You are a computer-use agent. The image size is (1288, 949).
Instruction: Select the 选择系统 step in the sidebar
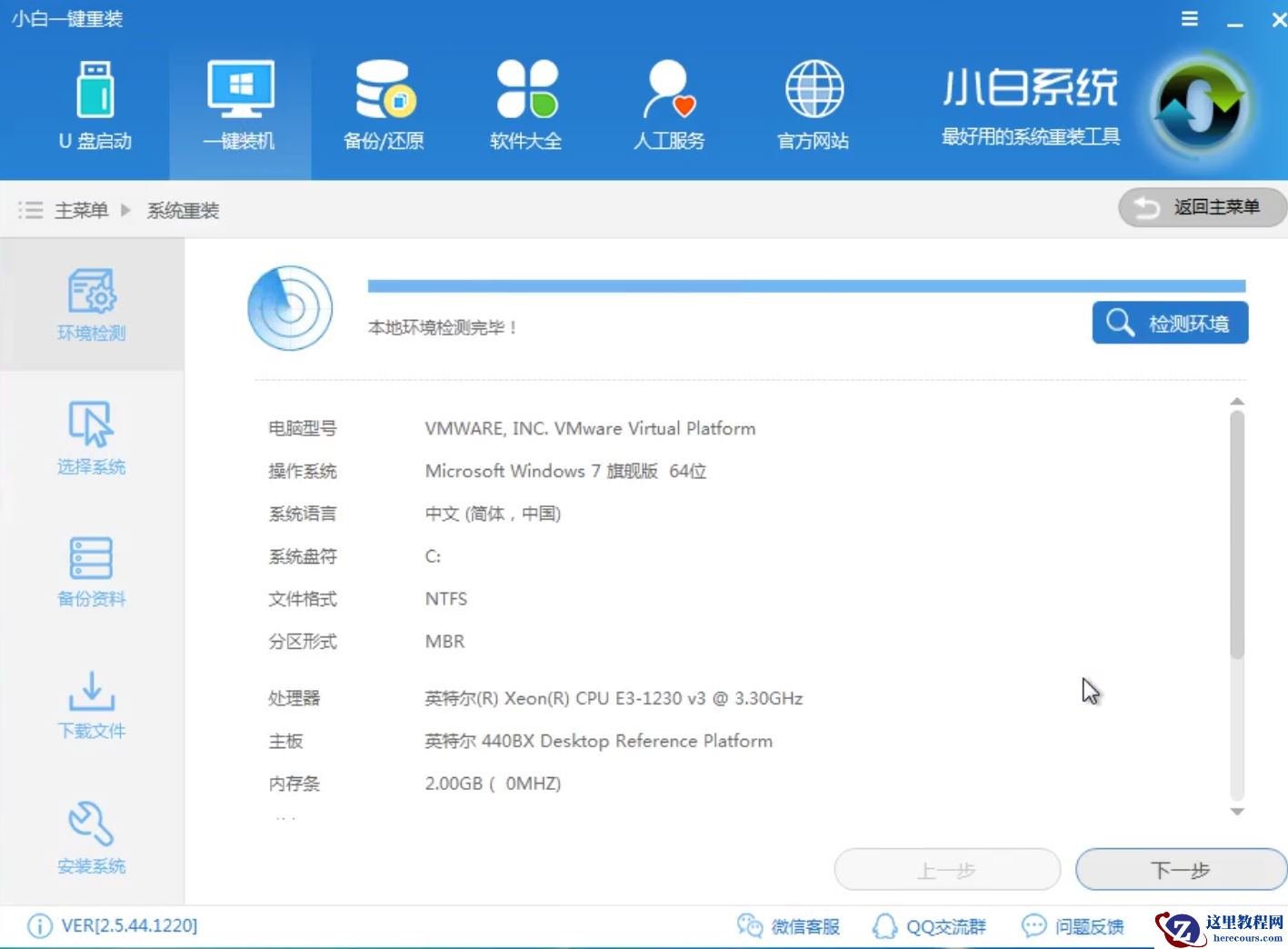coord(90,438)
